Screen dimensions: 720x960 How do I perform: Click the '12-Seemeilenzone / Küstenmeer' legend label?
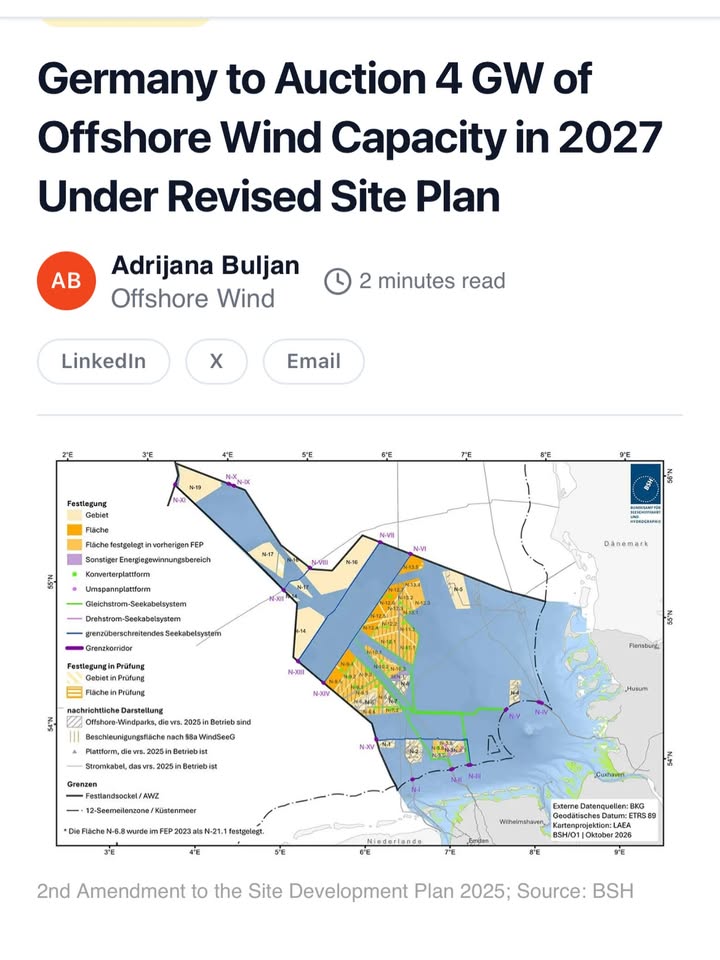click(141, 811)
